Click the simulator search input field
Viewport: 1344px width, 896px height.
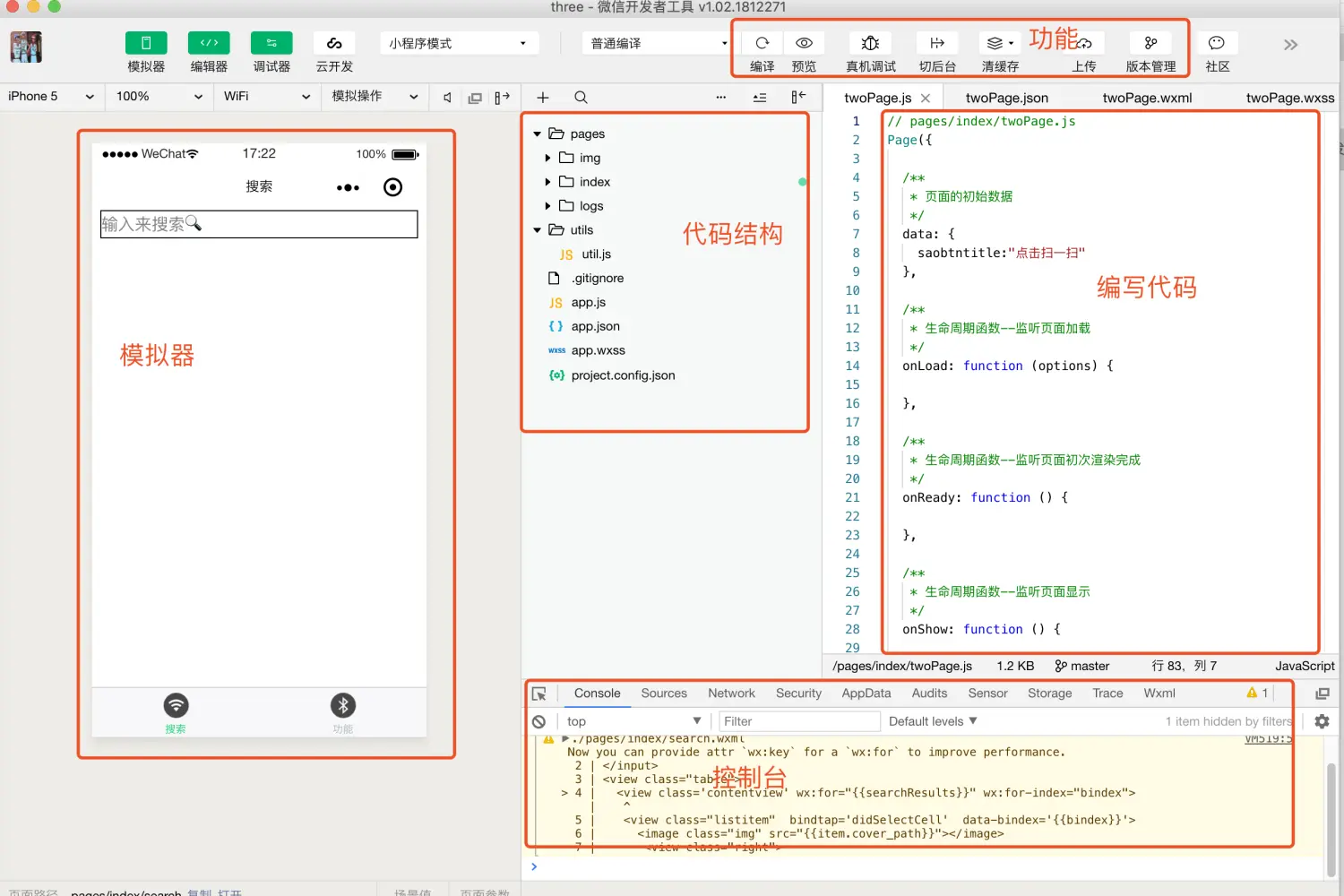tap(259, 224)
